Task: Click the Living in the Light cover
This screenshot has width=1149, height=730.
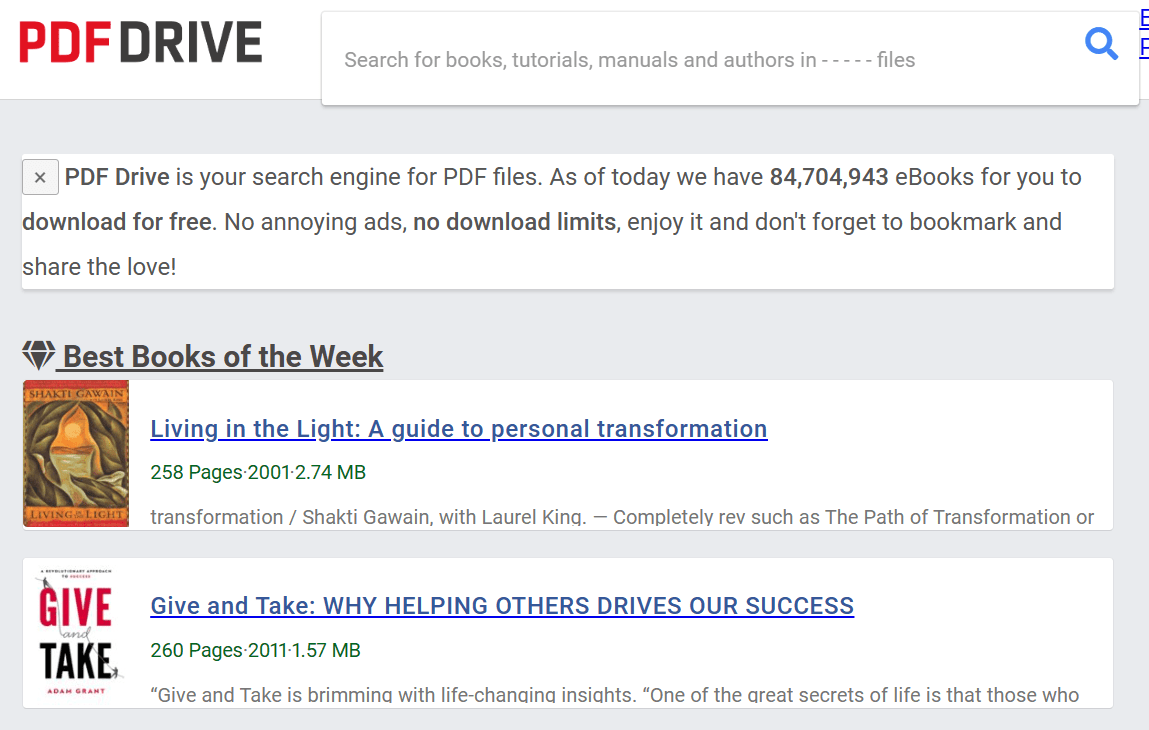Action: point(76,453)
